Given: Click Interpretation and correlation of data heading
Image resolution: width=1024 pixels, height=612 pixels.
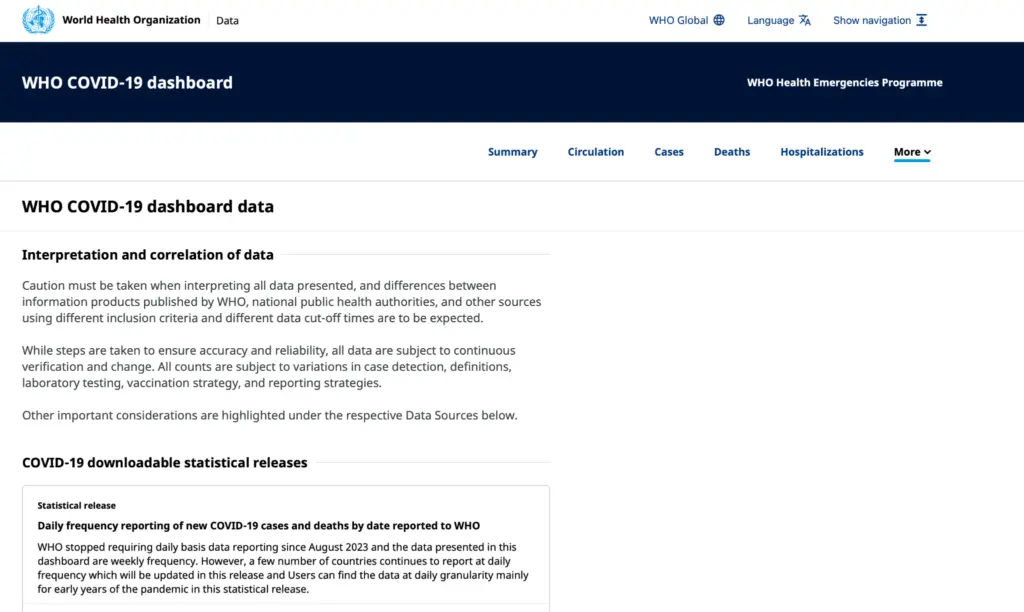Looking at the screenshot, I should click(148, 255).
